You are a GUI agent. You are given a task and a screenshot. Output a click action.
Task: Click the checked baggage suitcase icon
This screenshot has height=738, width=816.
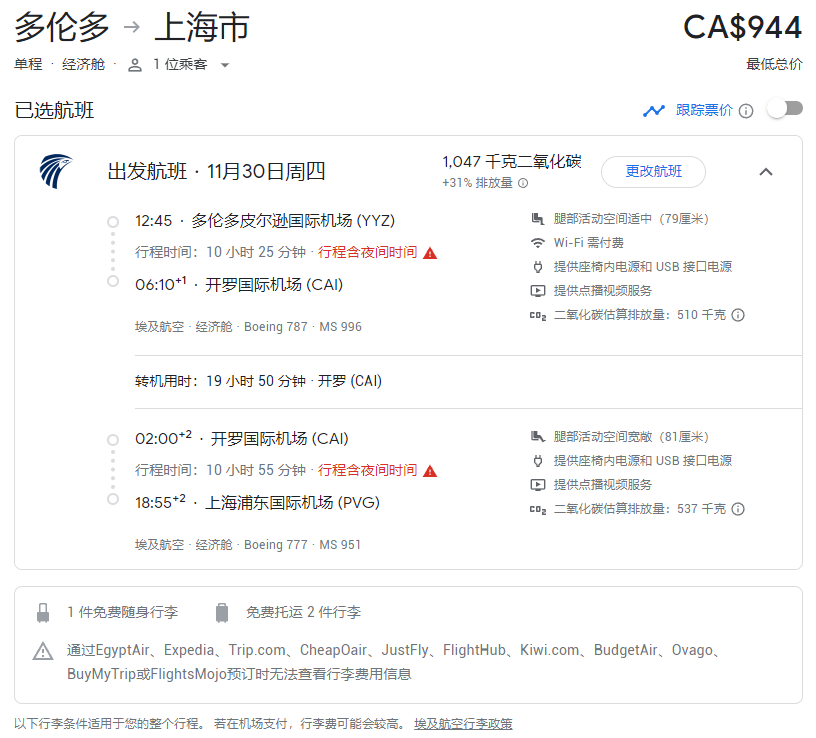click(222, 612)
